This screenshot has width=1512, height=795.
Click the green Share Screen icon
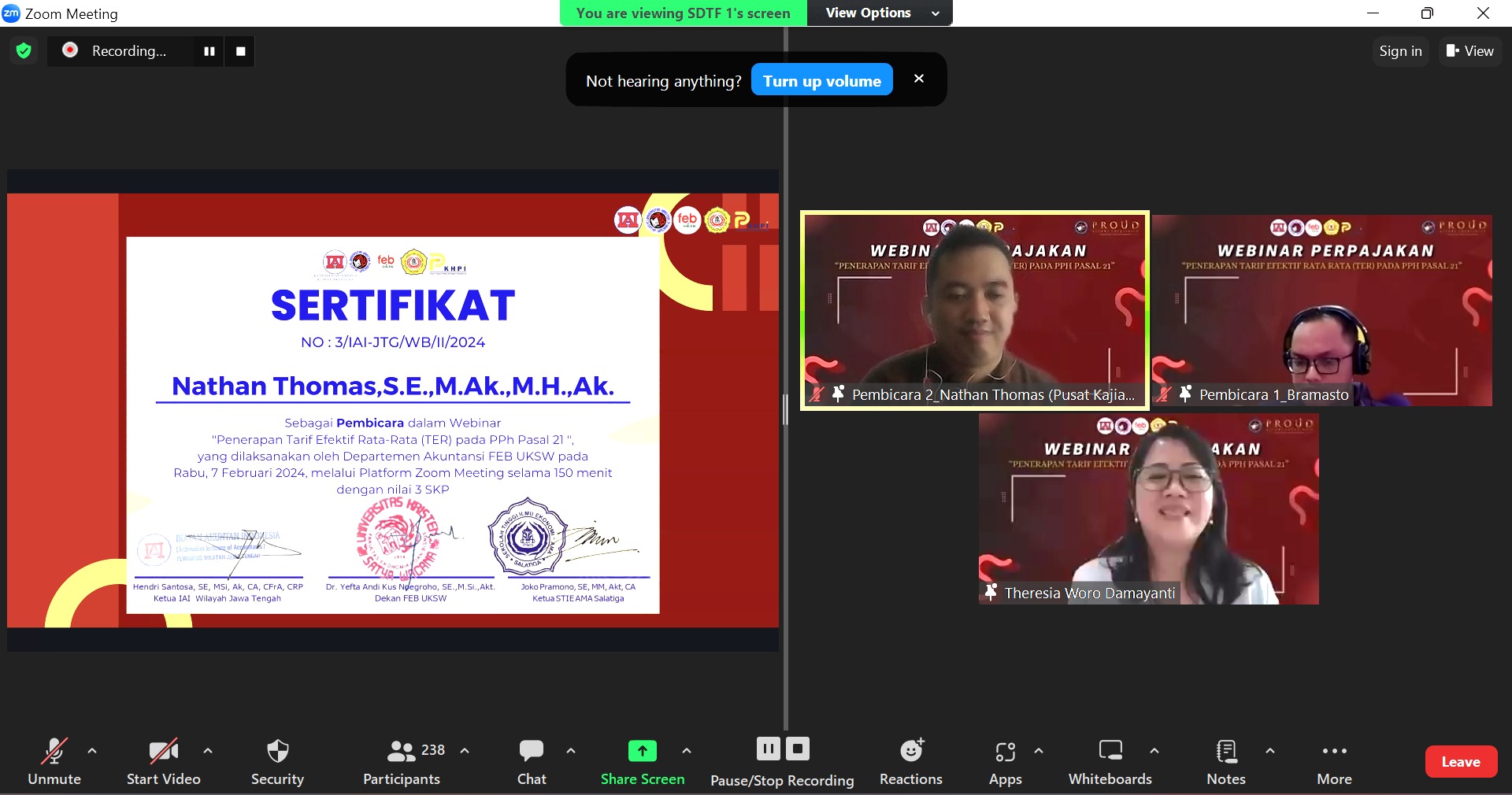pos(642,751)
